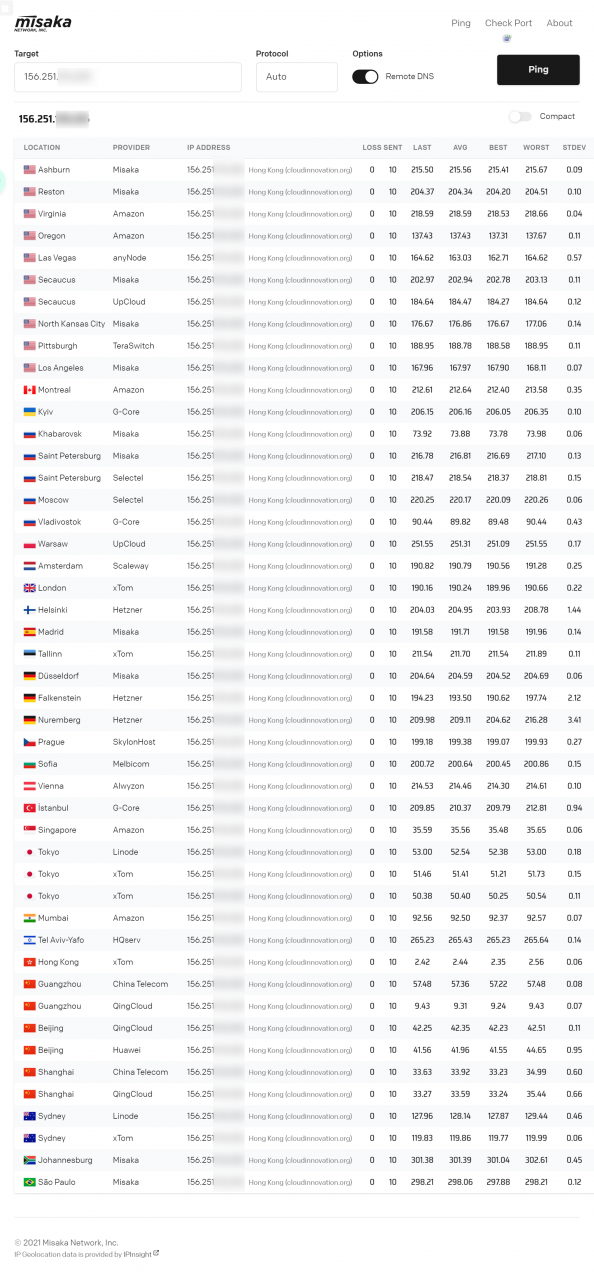
Task: Select the Ping nav item
Action: tap(461, 23)
